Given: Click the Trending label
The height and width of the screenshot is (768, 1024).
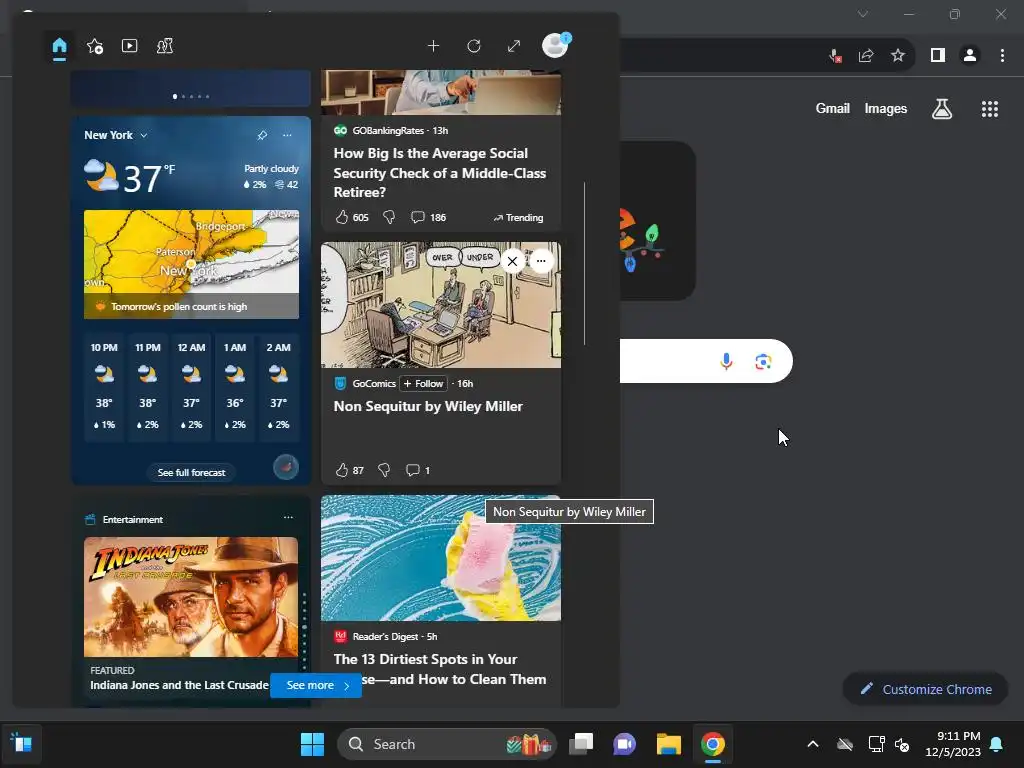Looking at the screenshot, I should (519, 217).
